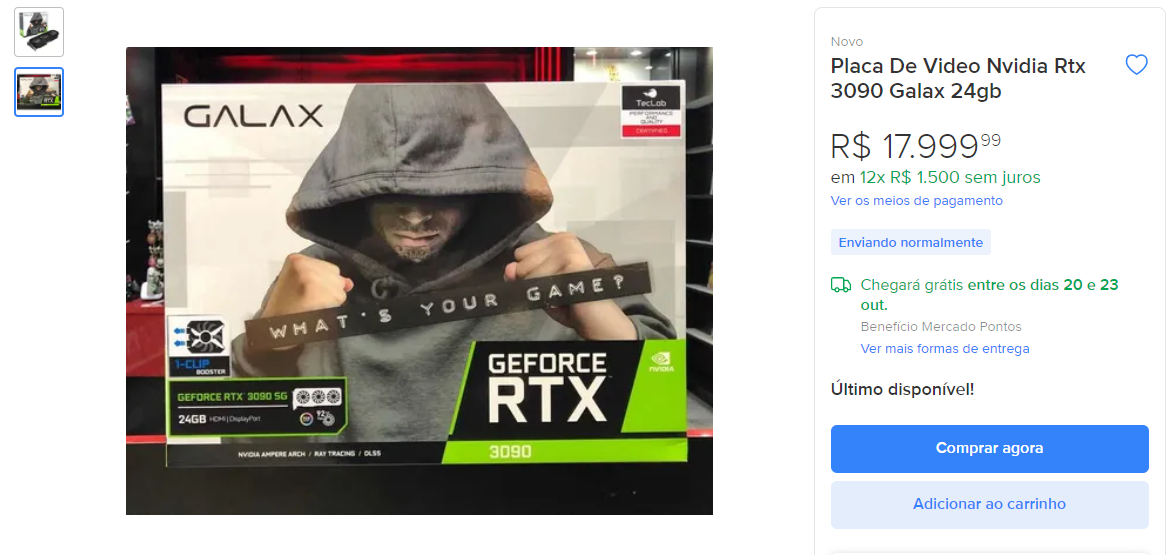The height and width of the screenshot is (555, 1173).
Task: Select the first product thumbnail
Action: coord(39,32)
